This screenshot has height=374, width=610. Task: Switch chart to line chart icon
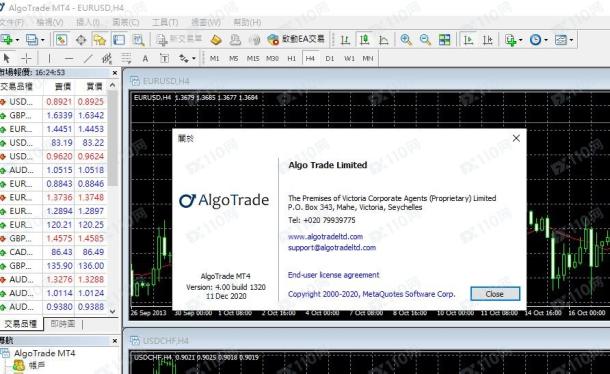tap(384, 40)
